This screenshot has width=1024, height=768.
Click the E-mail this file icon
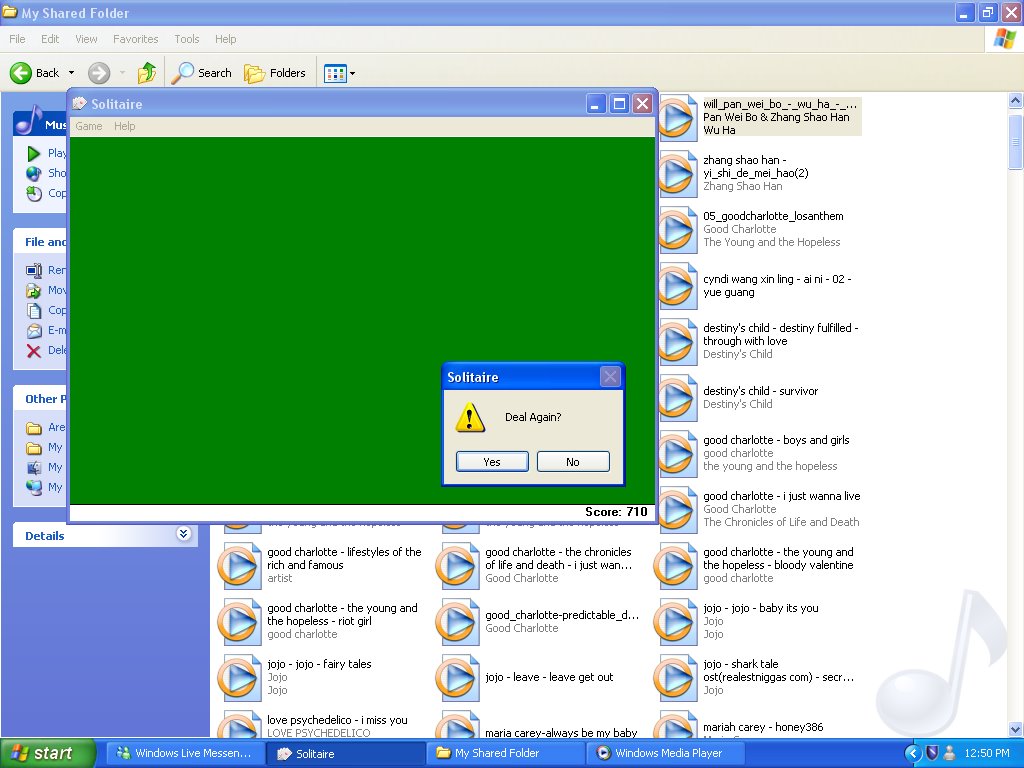[x=34, y=330]
